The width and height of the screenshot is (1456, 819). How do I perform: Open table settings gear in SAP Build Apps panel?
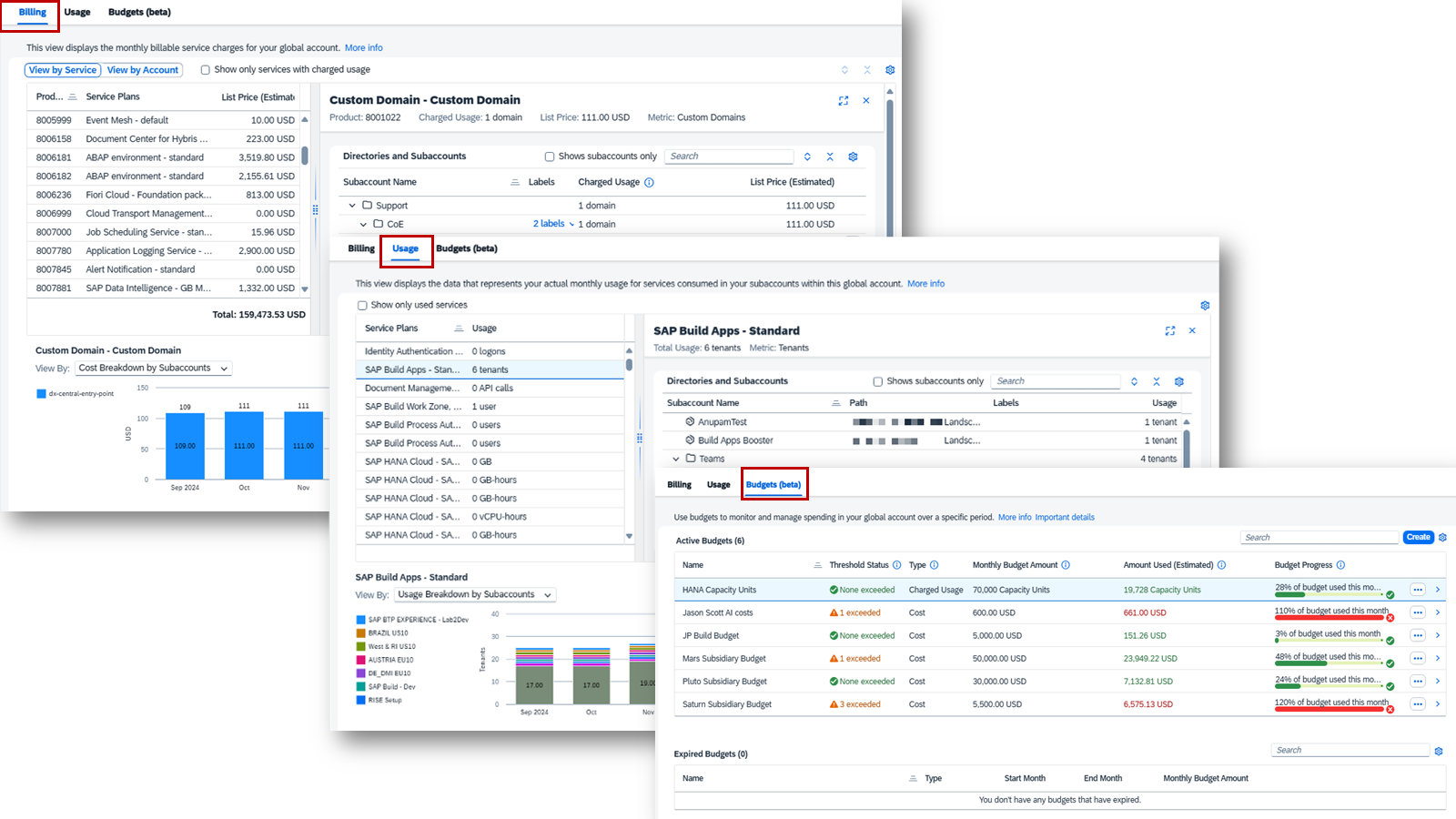pyautogui.click(x=1179, y=381)
